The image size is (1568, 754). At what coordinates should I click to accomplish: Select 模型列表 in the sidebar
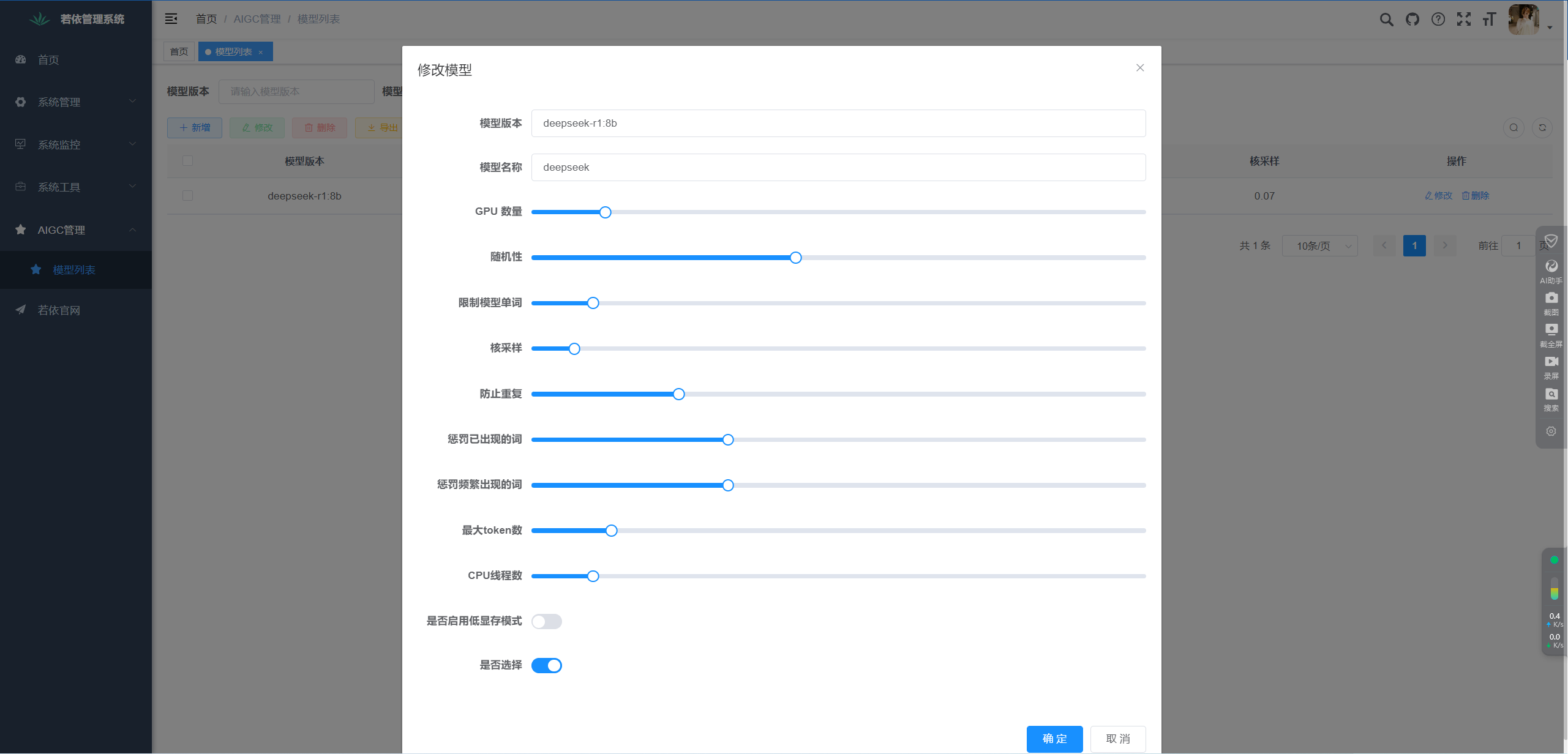(x=75, y=270)
